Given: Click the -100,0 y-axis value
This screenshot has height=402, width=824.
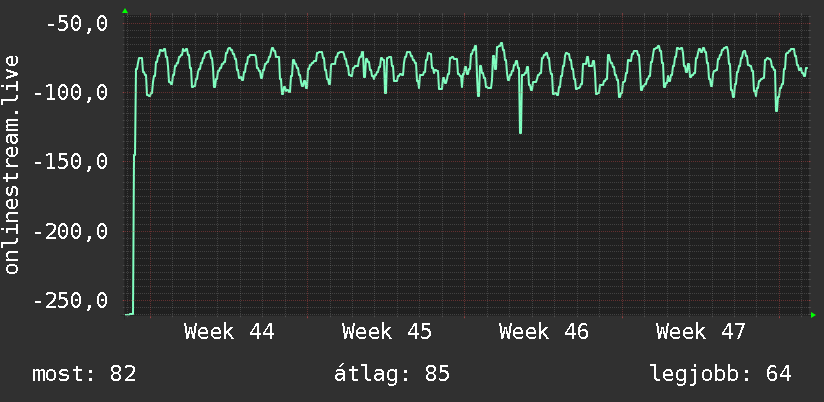Looking at the screenshot, I should [x=70, y=93].
